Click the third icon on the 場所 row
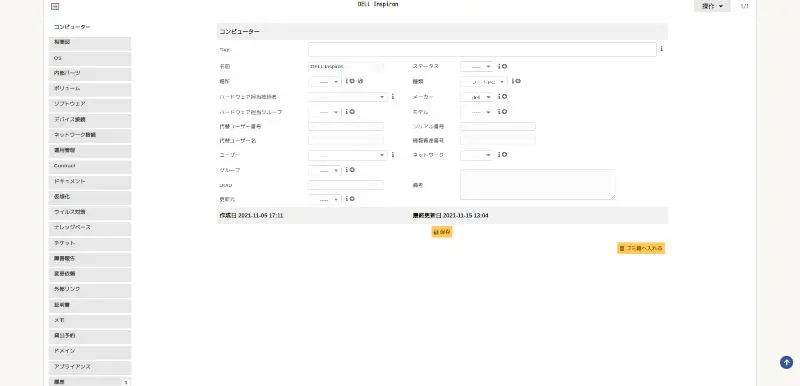Viewport: 800px width, 386px height. point(360,81)
